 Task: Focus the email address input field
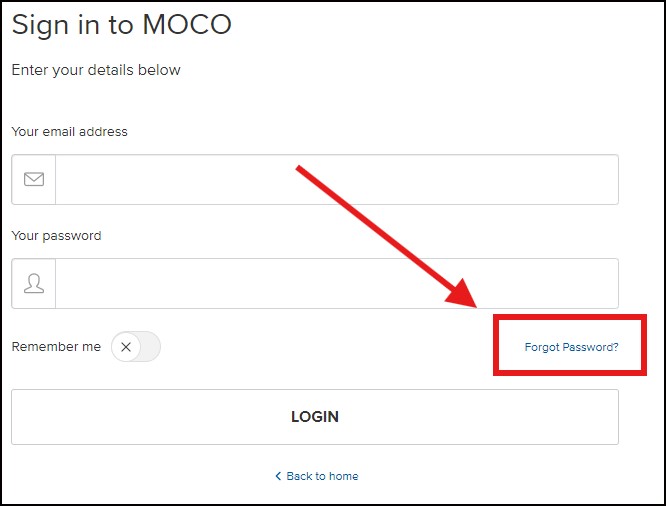click(336, 180)
